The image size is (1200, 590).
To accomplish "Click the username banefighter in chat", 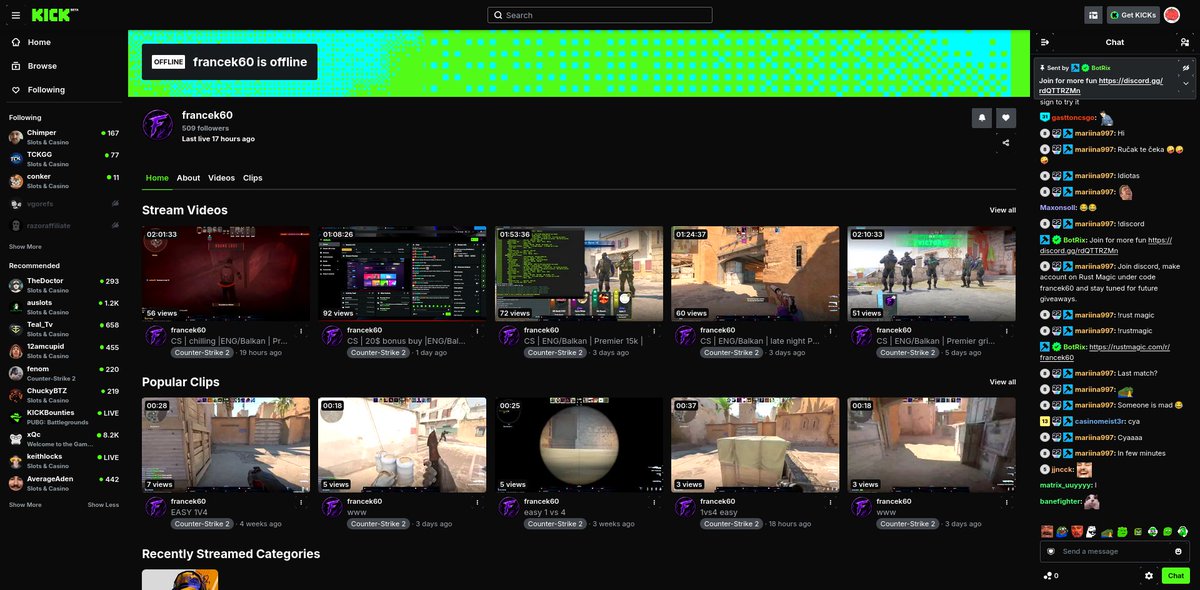I will coord(1061,501).
